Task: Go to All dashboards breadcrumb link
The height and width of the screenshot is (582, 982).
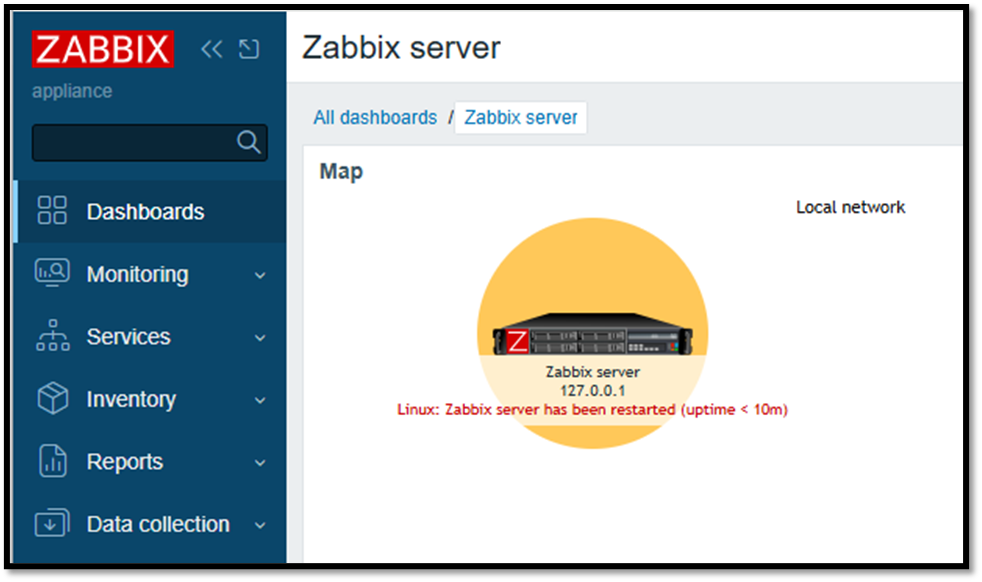Action: tap(375, 117)
